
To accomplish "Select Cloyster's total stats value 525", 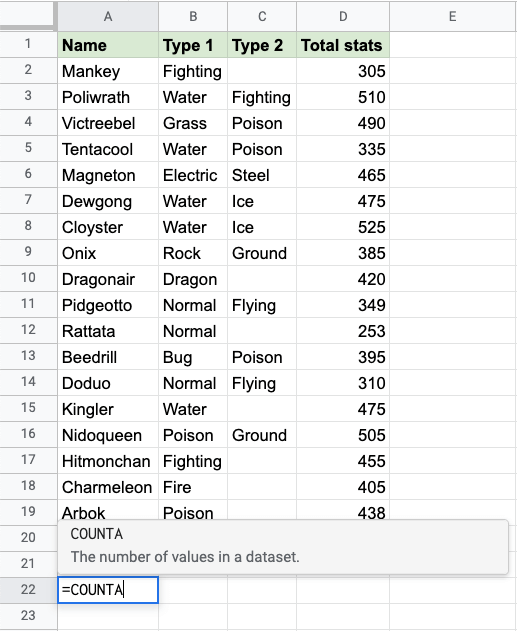I will coord(343,227).
